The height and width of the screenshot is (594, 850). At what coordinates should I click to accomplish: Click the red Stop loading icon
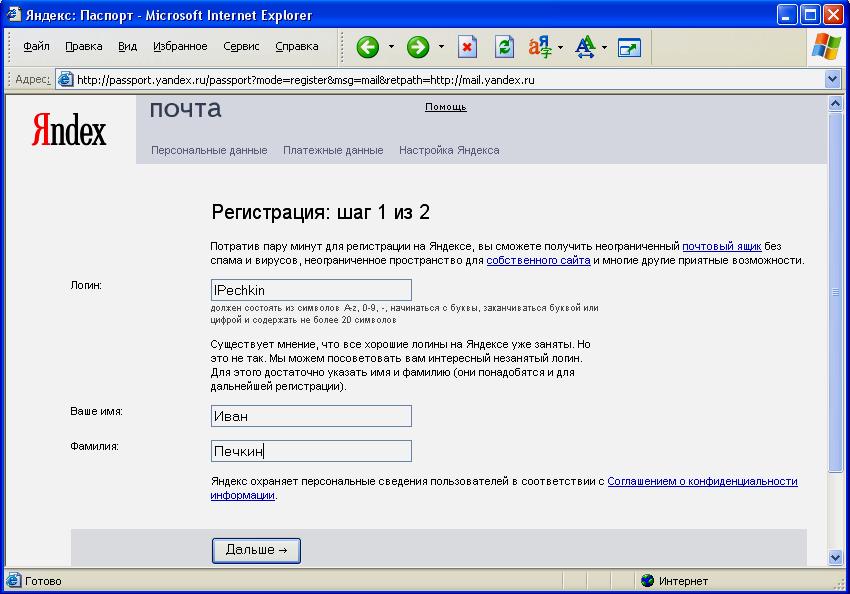pos(467,47)
